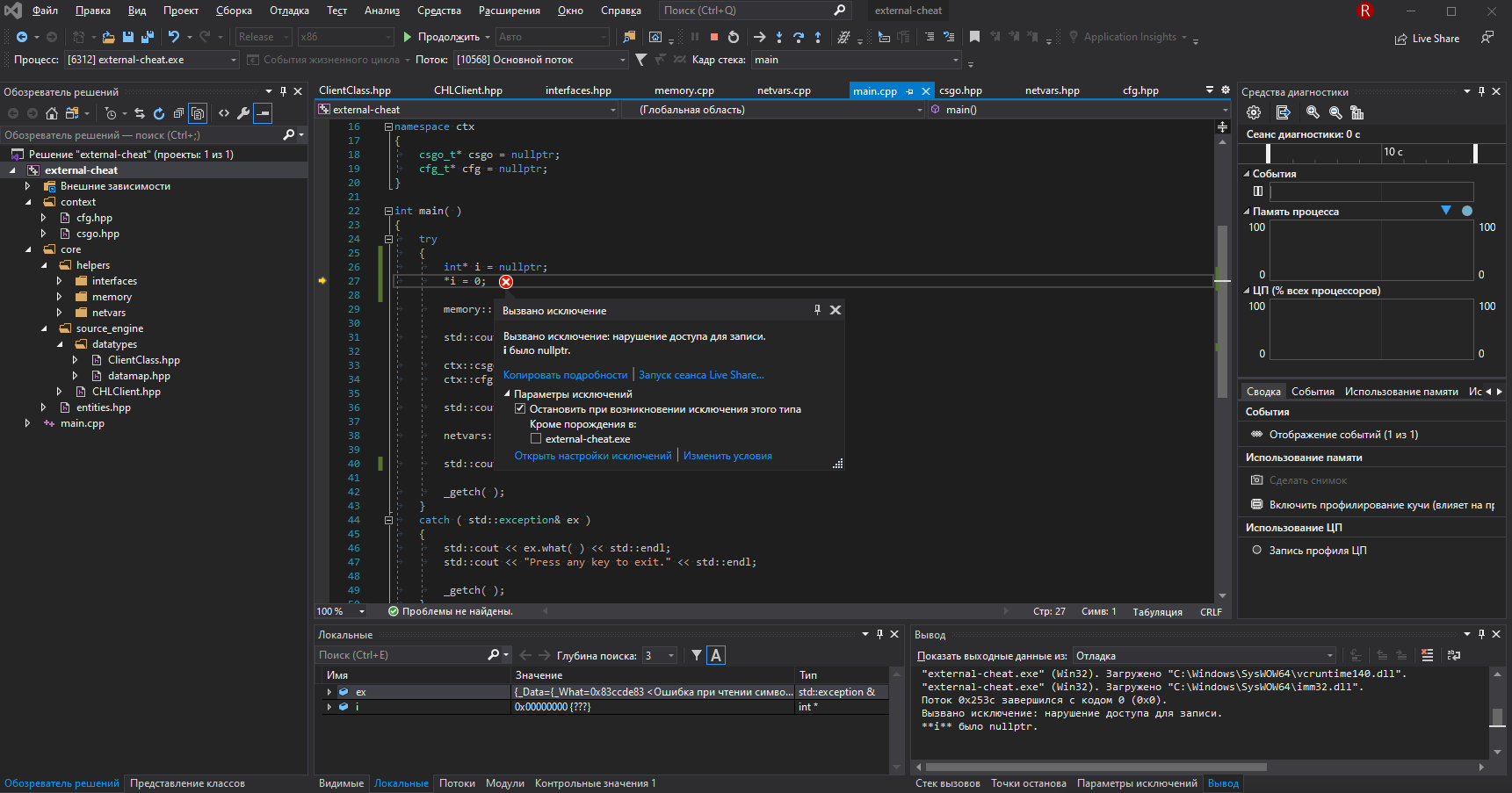This screenshot has width=1512, height=793.
Task: Open the Кадр стека main dropdown
Action: (x=856, y=60)
